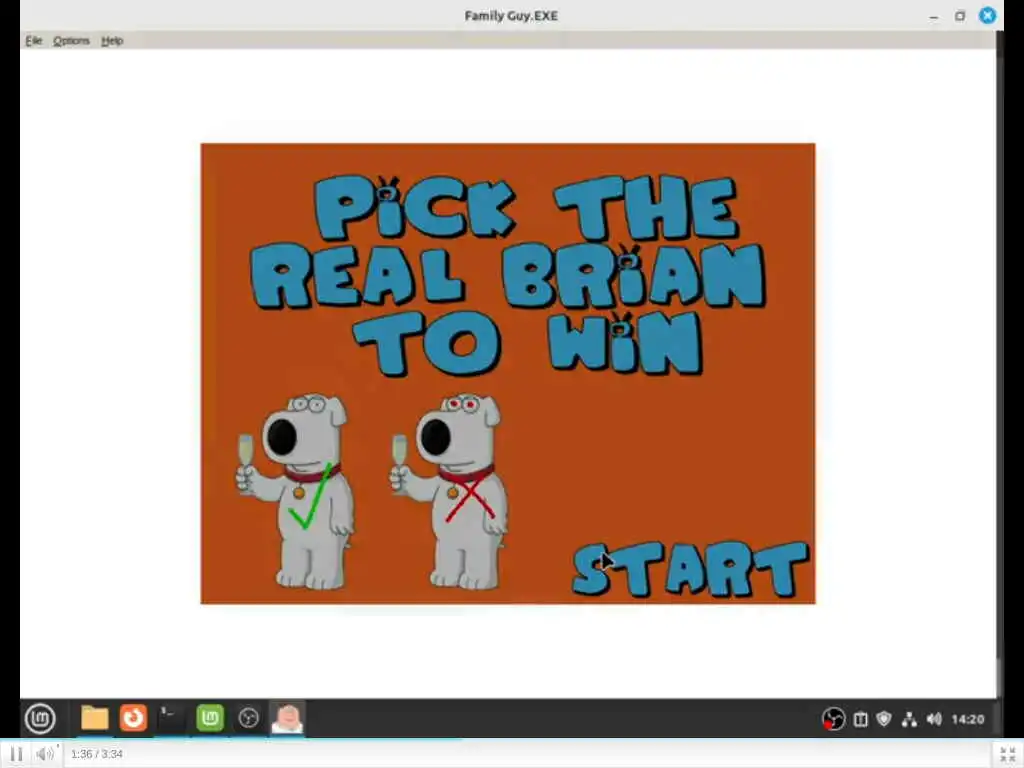1024x768 pixels.
Task: Click the OBS recording tray icon
Action: pyautogui.click(x=833, y=719)
